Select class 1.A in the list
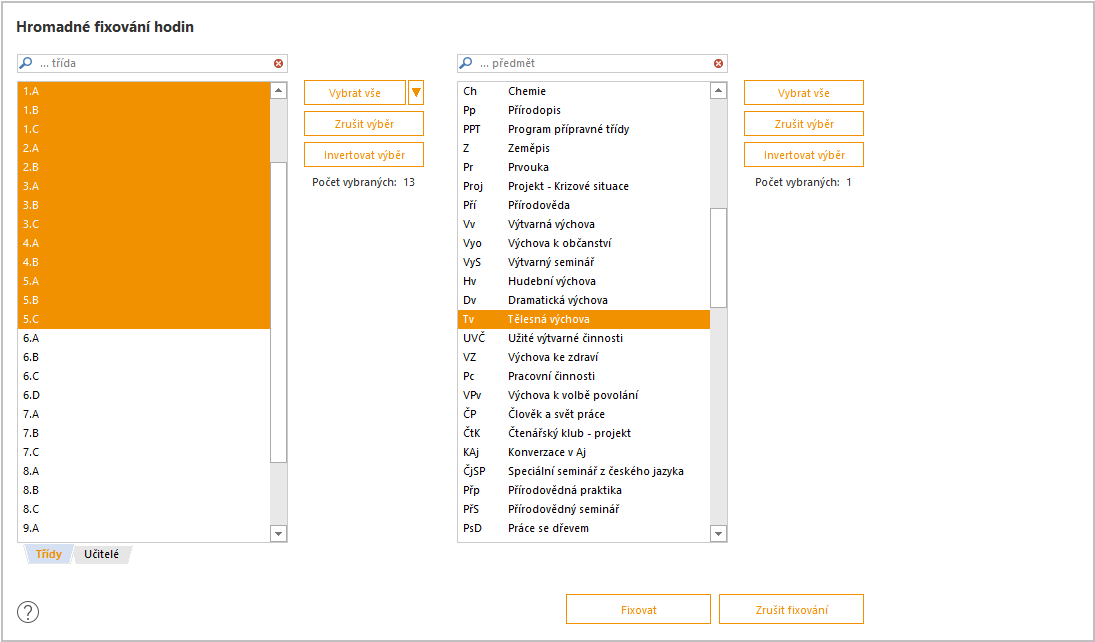The image size is (1095, 642). coord(144,91)
